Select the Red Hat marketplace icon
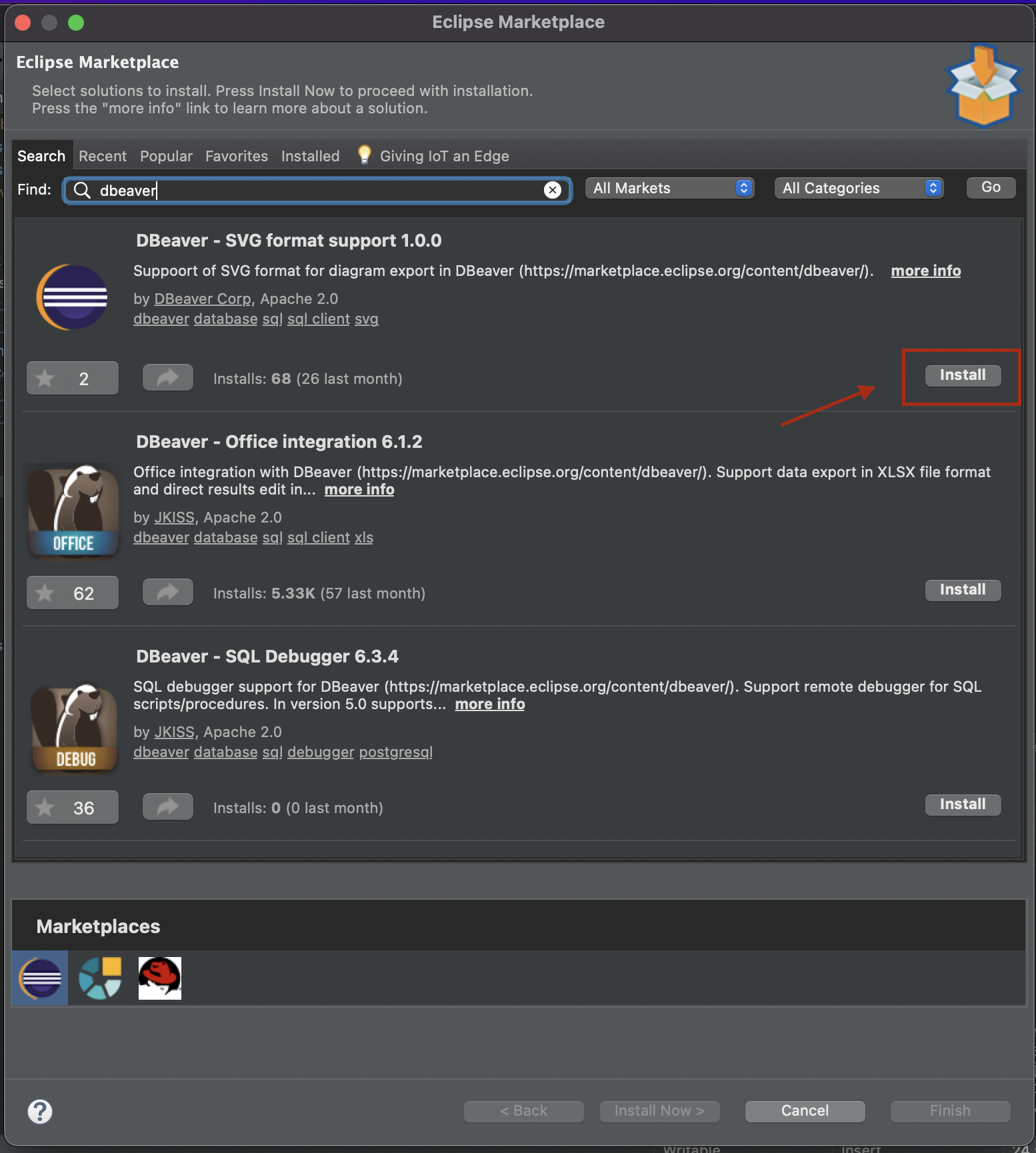This screenshot has height=1153, width=1036. [x=160, y=978]
